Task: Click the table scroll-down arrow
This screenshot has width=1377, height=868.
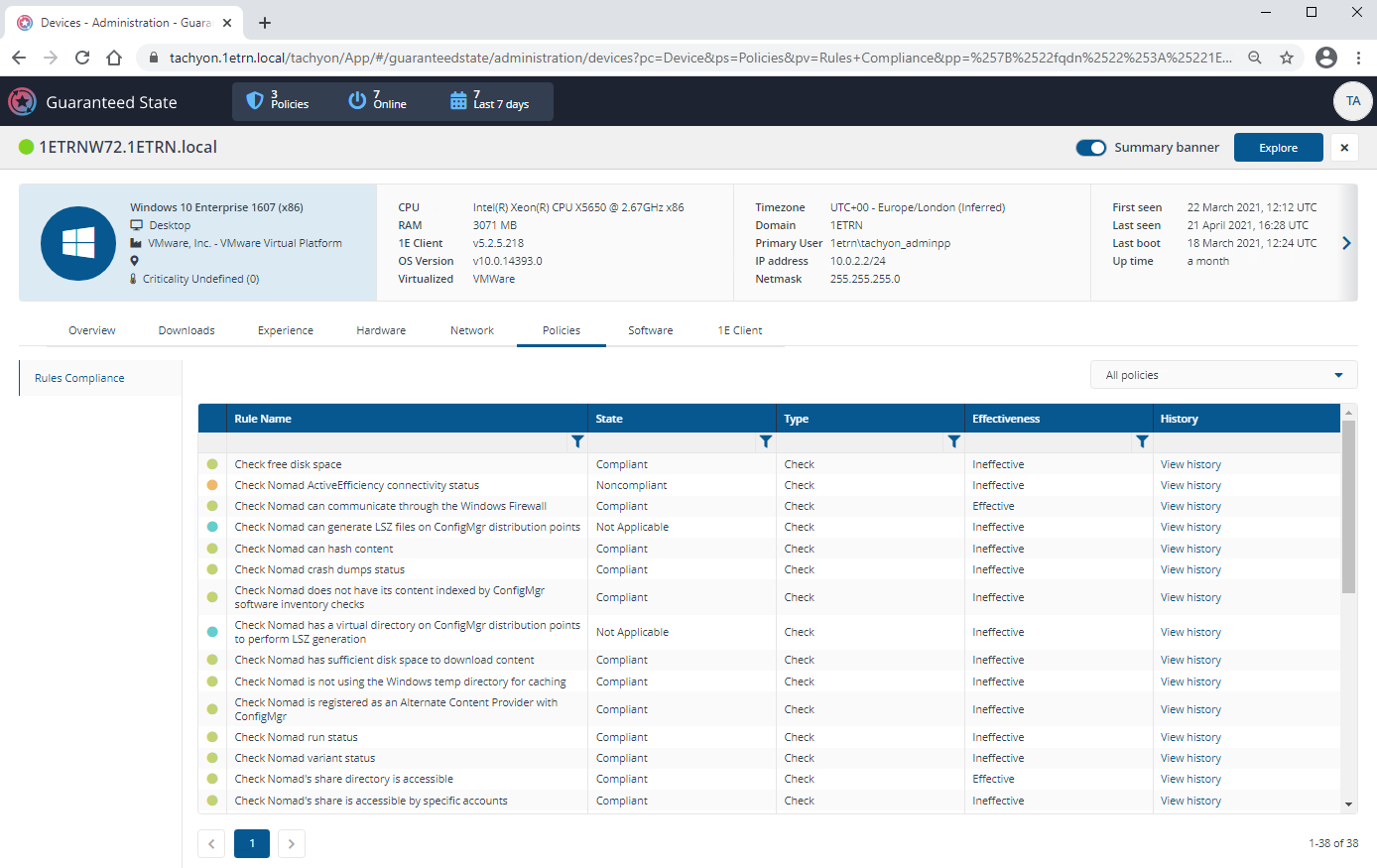Action: tap(1348, 805)
